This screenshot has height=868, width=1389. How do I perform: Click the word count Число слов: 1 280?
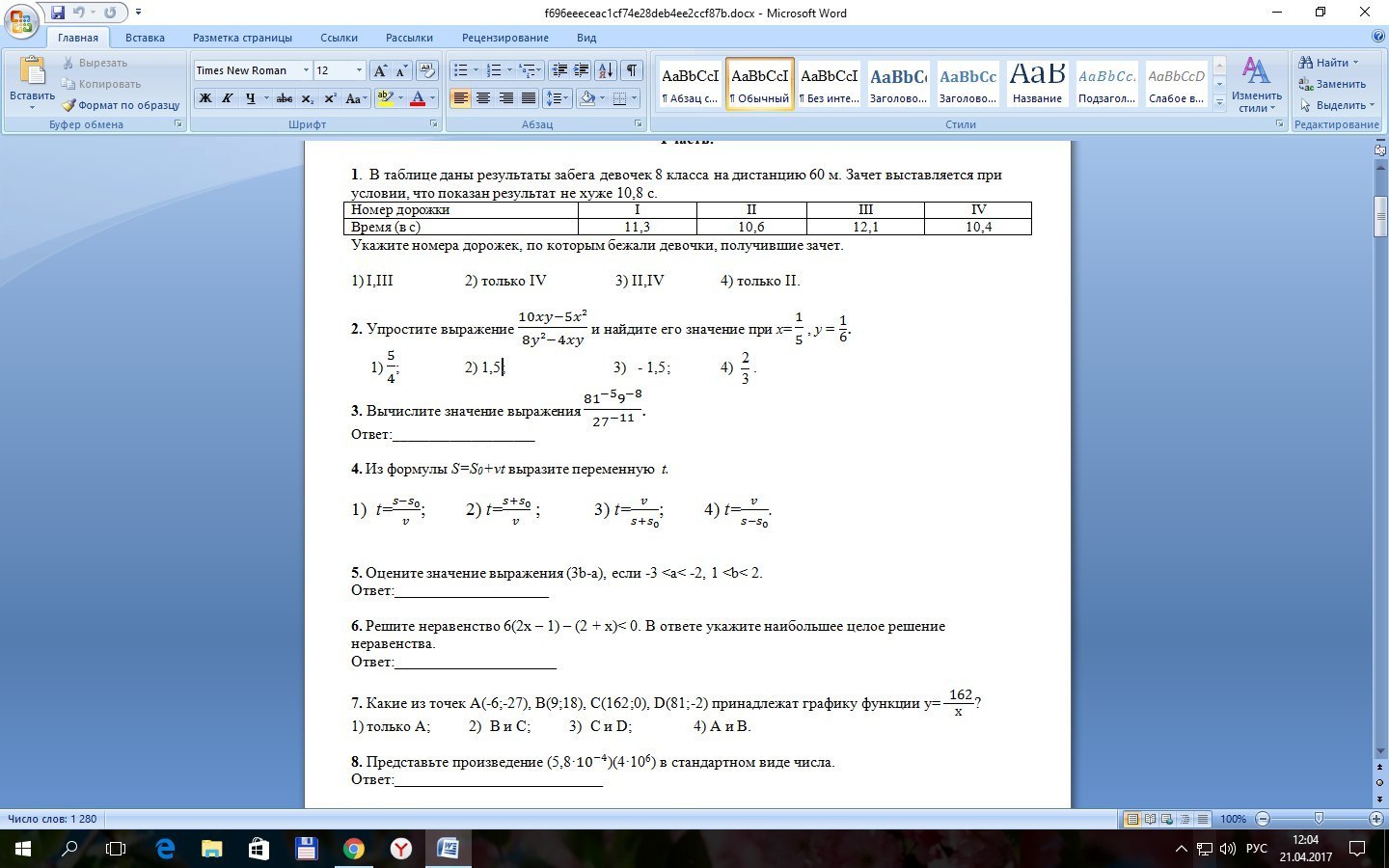52,819
